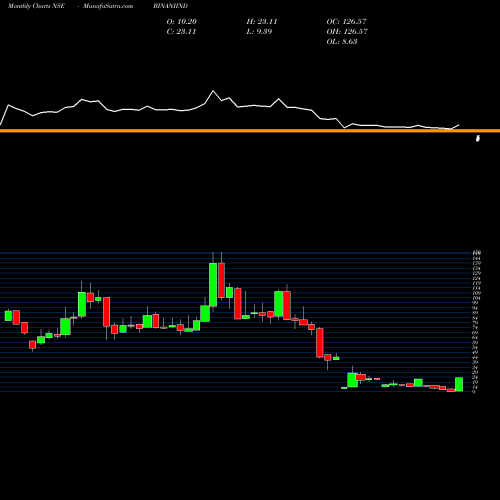The image size is (500, 500).
Task: Click the 'OH: 126.57' value
Action: tap(347, 32)
